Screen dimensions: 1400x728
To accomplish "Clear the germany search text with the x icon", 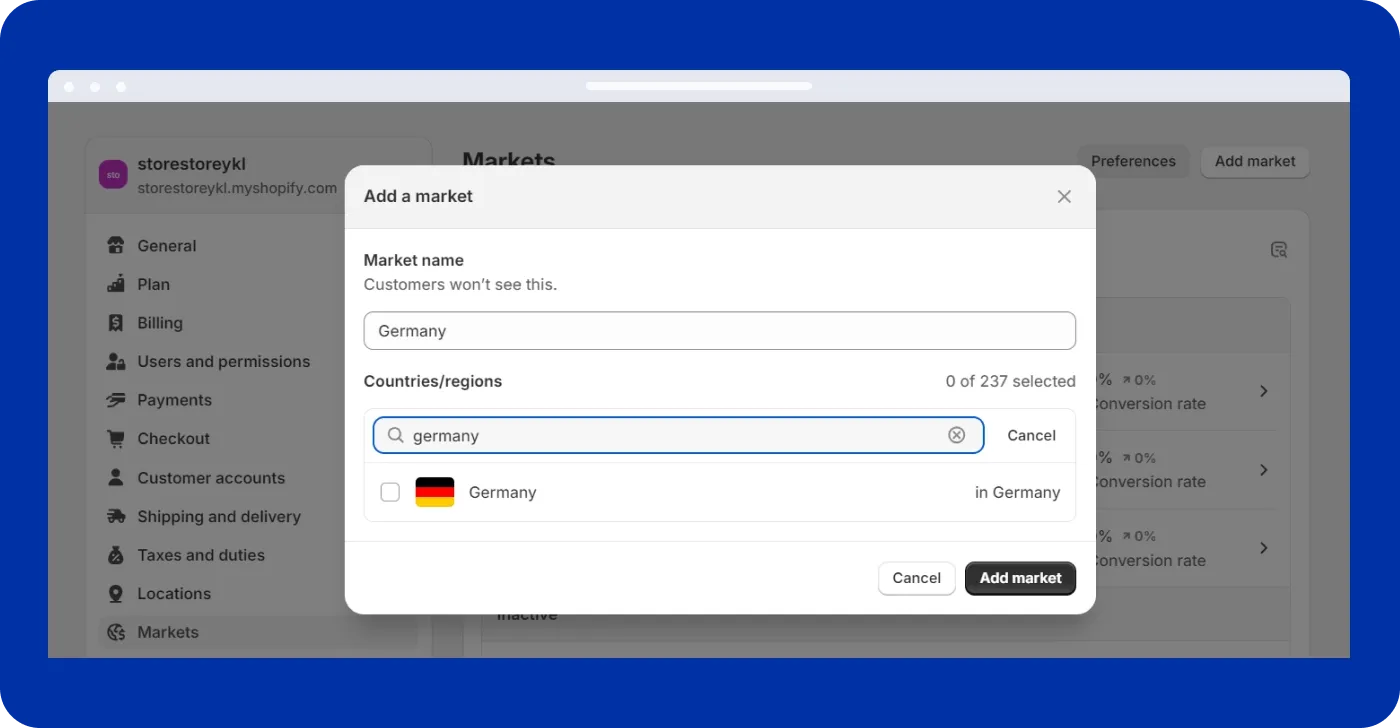I will [x=956, y=435].
